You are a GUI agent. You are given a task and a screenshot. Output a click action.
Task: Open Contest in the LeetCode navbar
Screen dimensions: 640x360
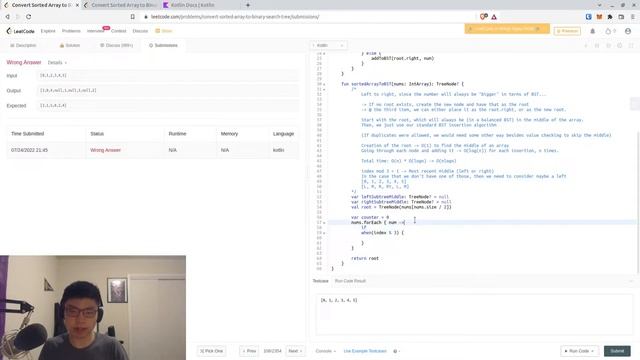click(x=118, y=31)
